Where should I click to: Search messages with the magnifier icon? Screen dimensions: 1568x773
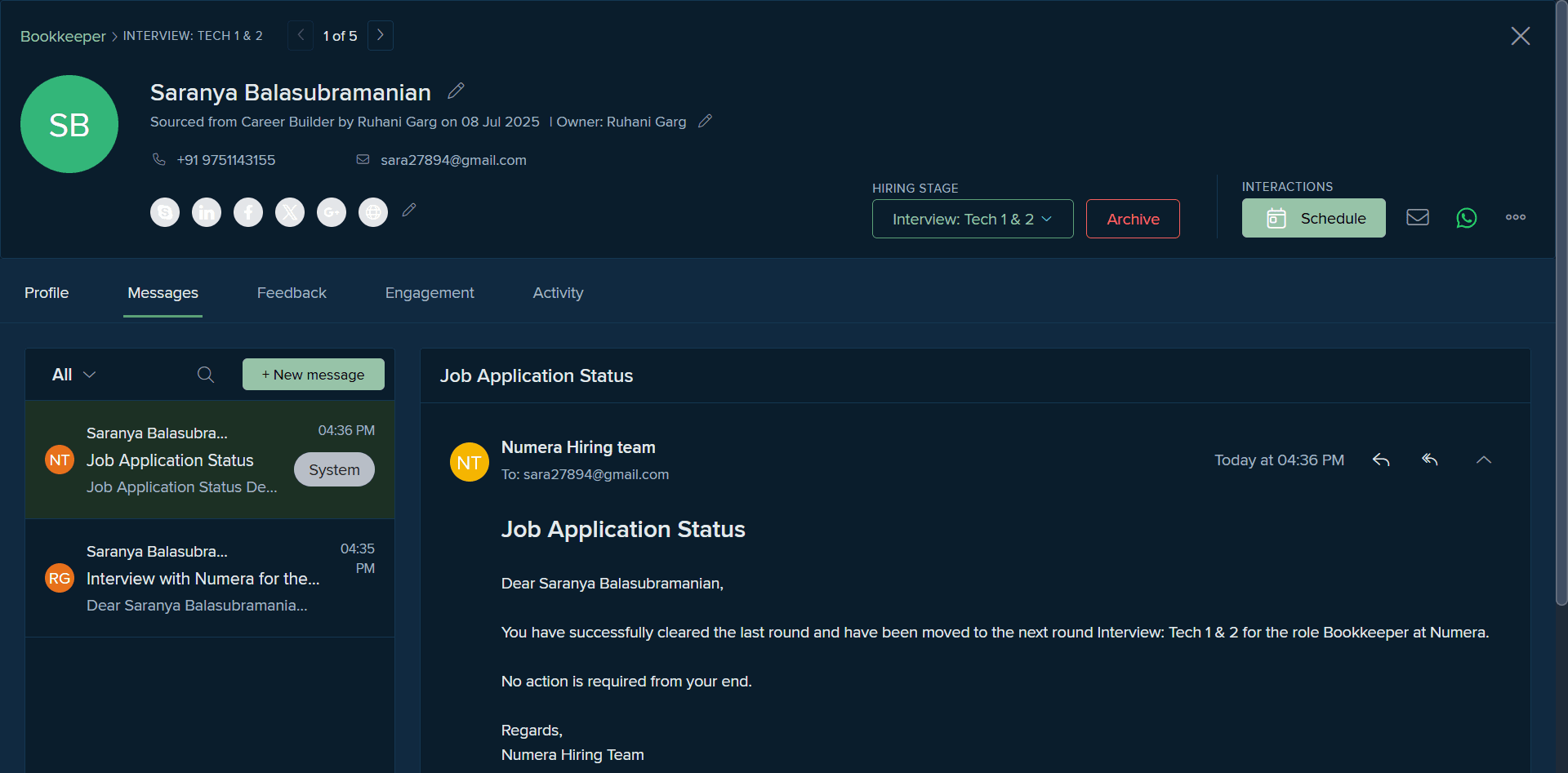pyautogui.click(x=206, y=375)
